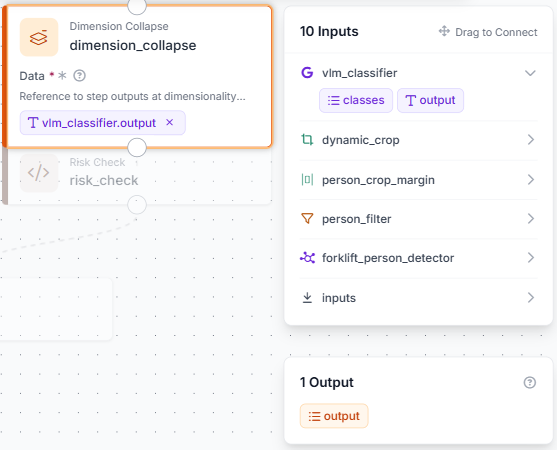Click the person_filter funnel icon
Screen dimensions: 557x450
pyautogui.click(x=307, y=219)
